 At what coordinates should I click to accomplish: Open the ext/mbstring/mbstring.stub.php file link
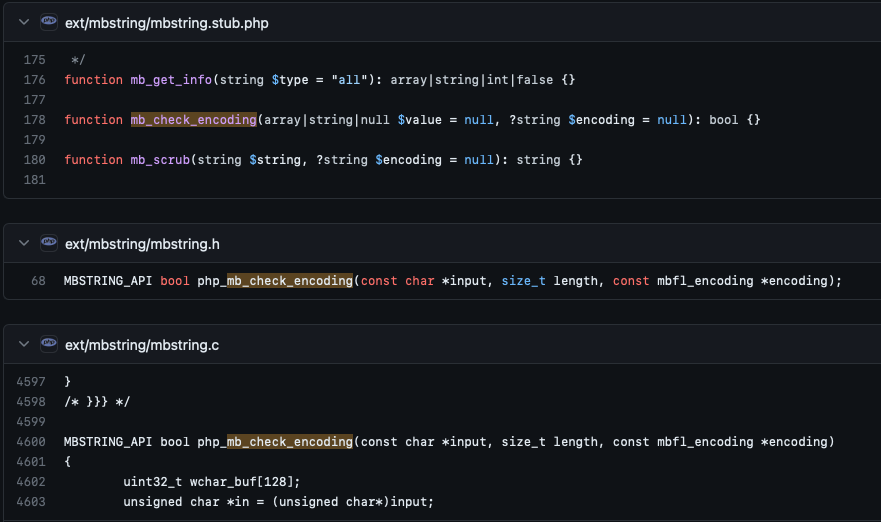(166, 22)
